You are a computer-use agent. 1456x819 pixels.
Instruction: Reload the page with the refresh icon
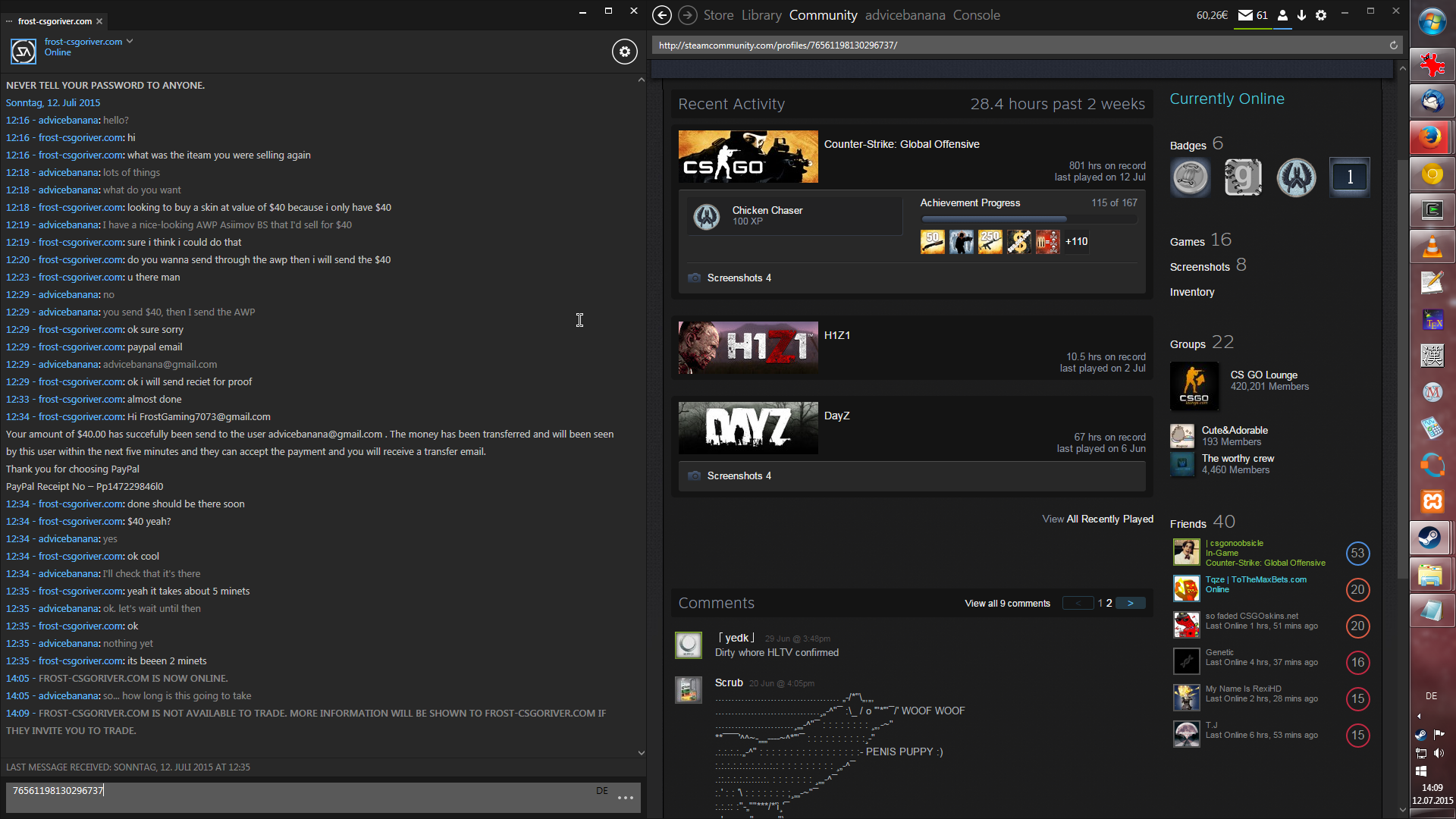tap(1393, 45)
